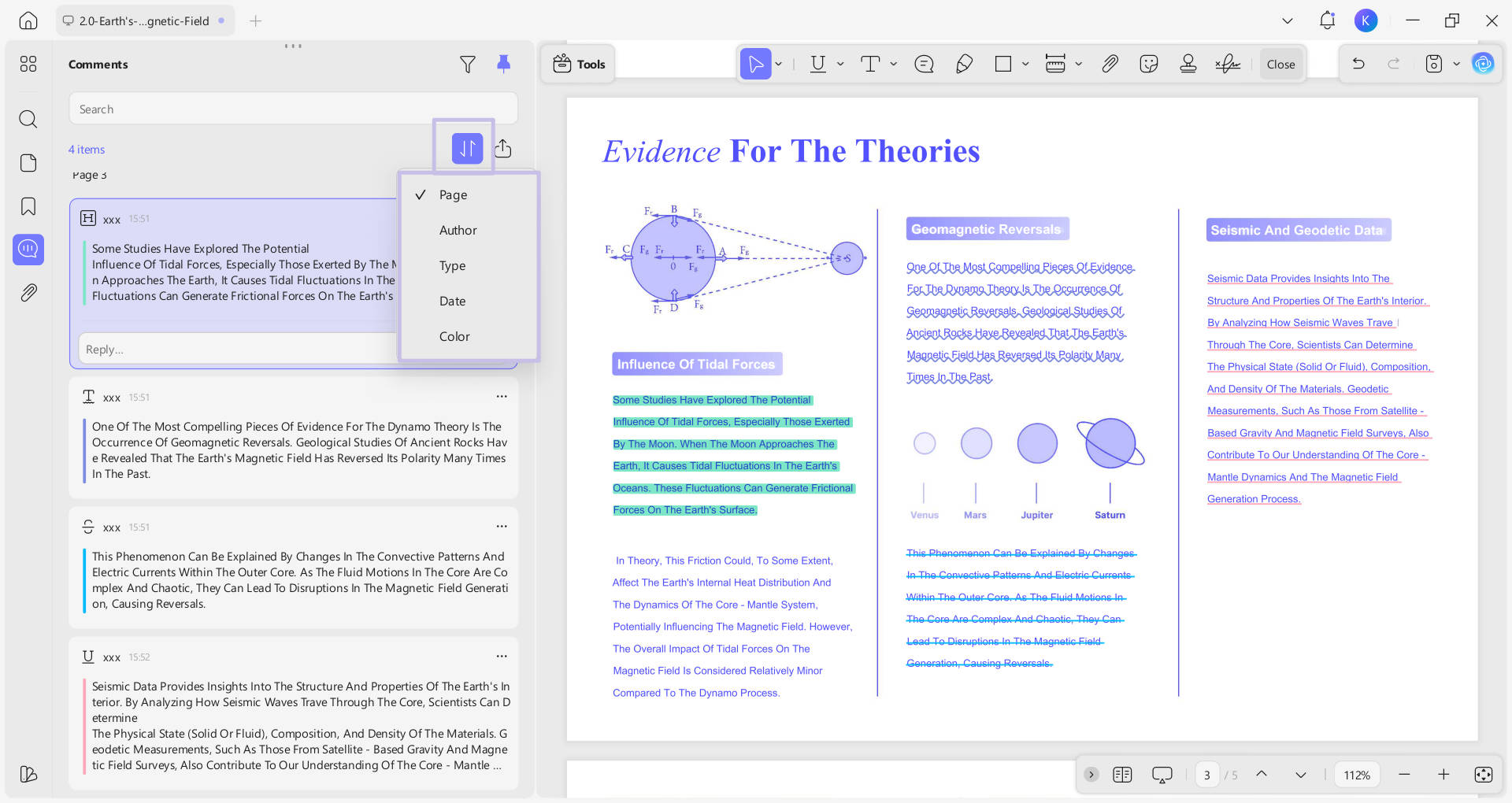Select the Measure ruler tool
Viewport: 1512px width, 803px height.
click(1055, 64)
